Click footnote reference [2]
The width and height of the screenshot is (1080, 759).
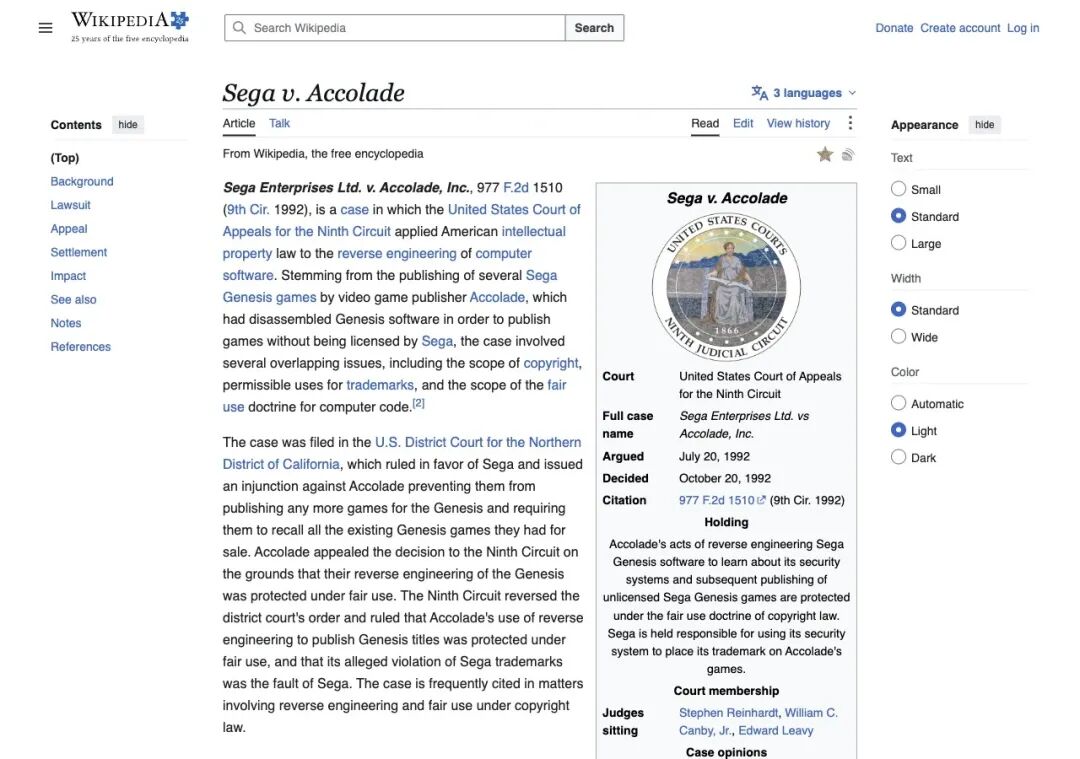418,404
